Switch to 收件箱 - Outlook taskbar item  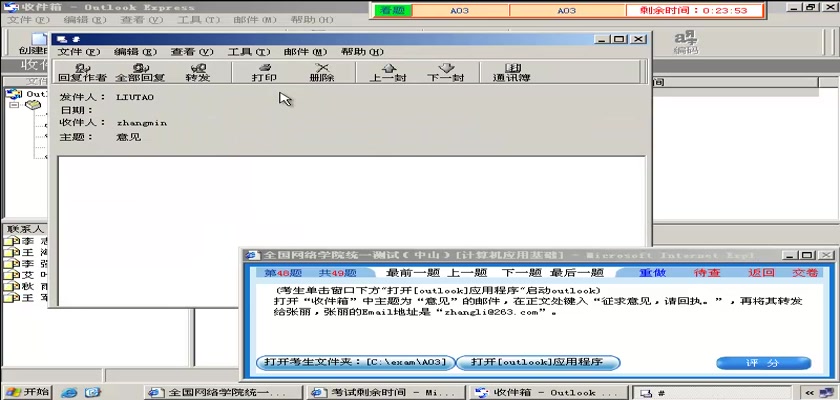tap(549, 393)
